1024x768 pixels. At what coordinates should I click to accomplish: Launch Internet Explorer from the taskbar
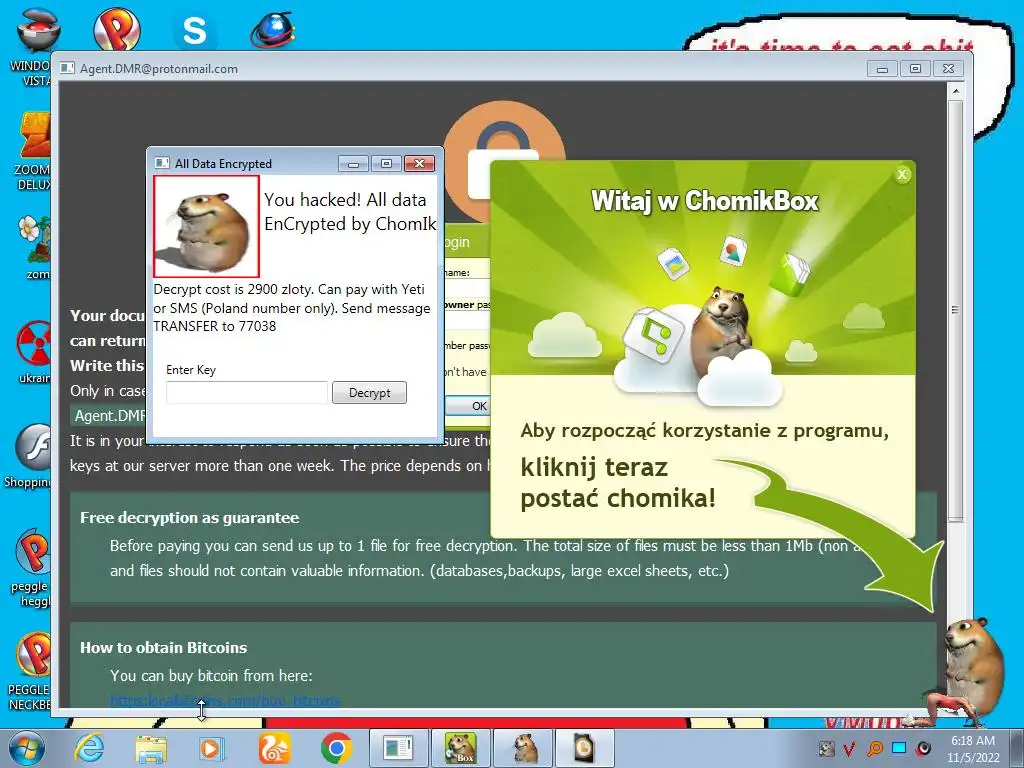coord(88,748)
